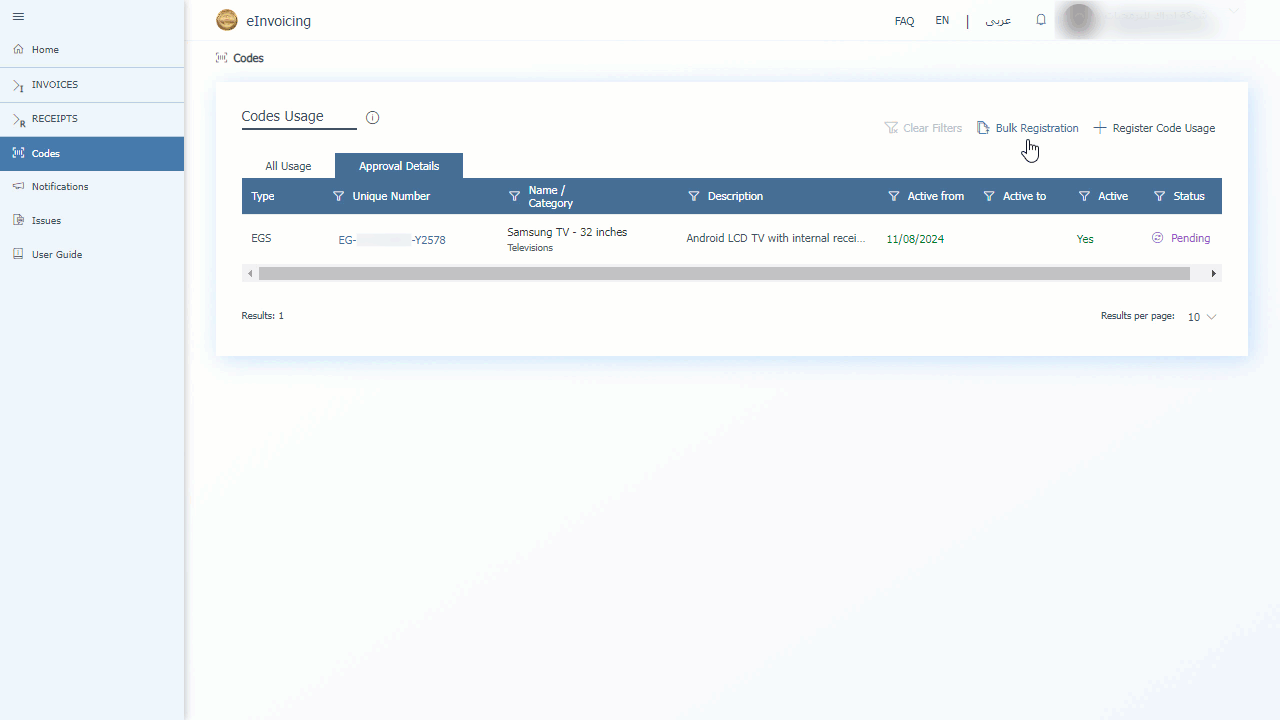The image size is (1280, 720).
Task: Click Clear Filters
Action: 923,128
